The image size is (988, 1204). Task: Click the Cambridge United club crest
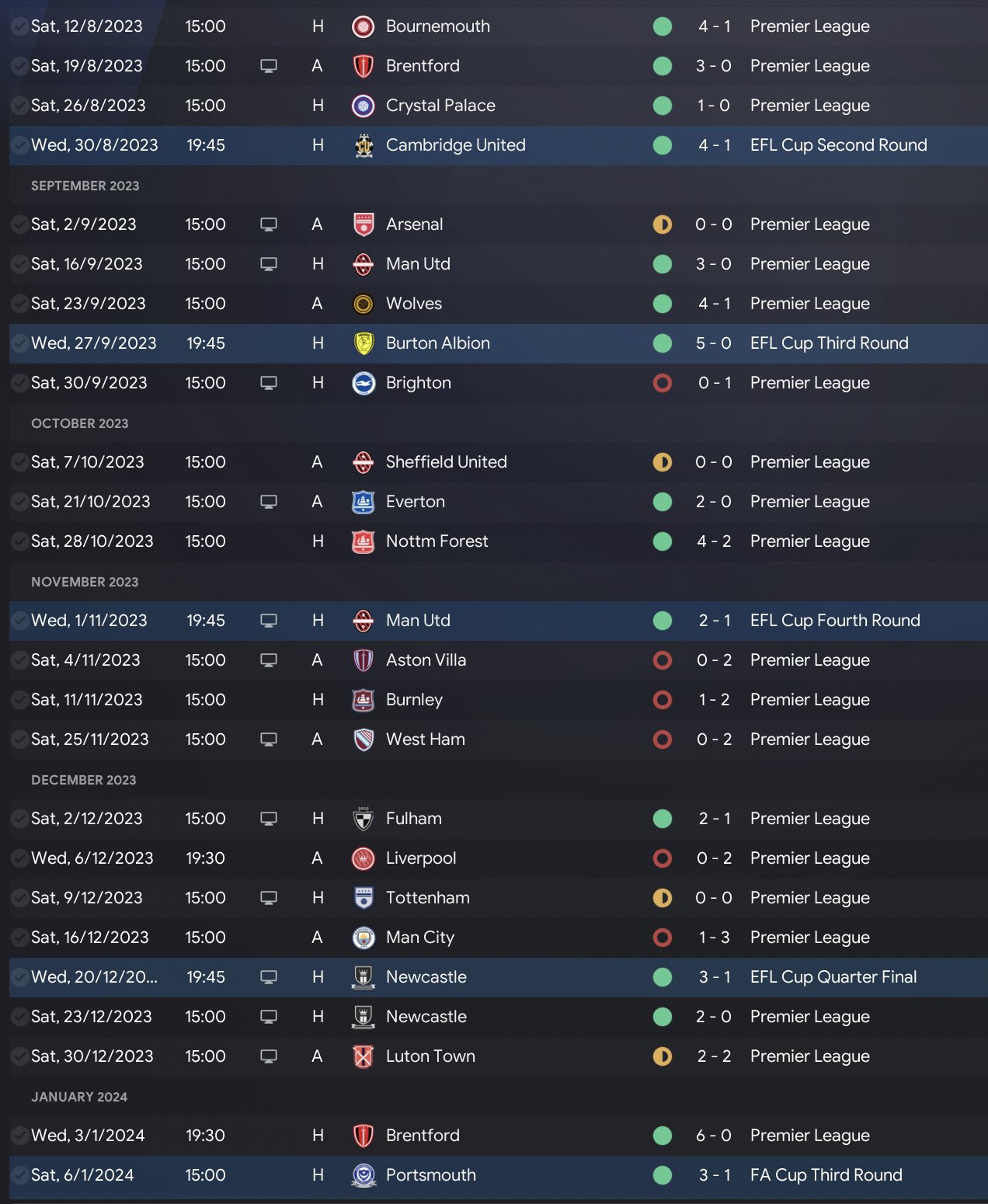(x=363, y=145)
